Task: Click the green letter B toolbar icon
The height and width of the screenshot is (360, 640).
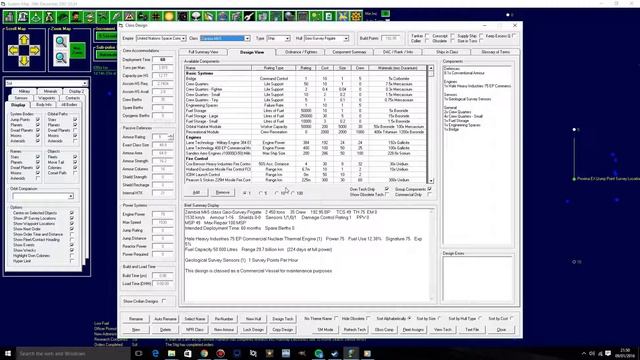Action: point(329,17)
